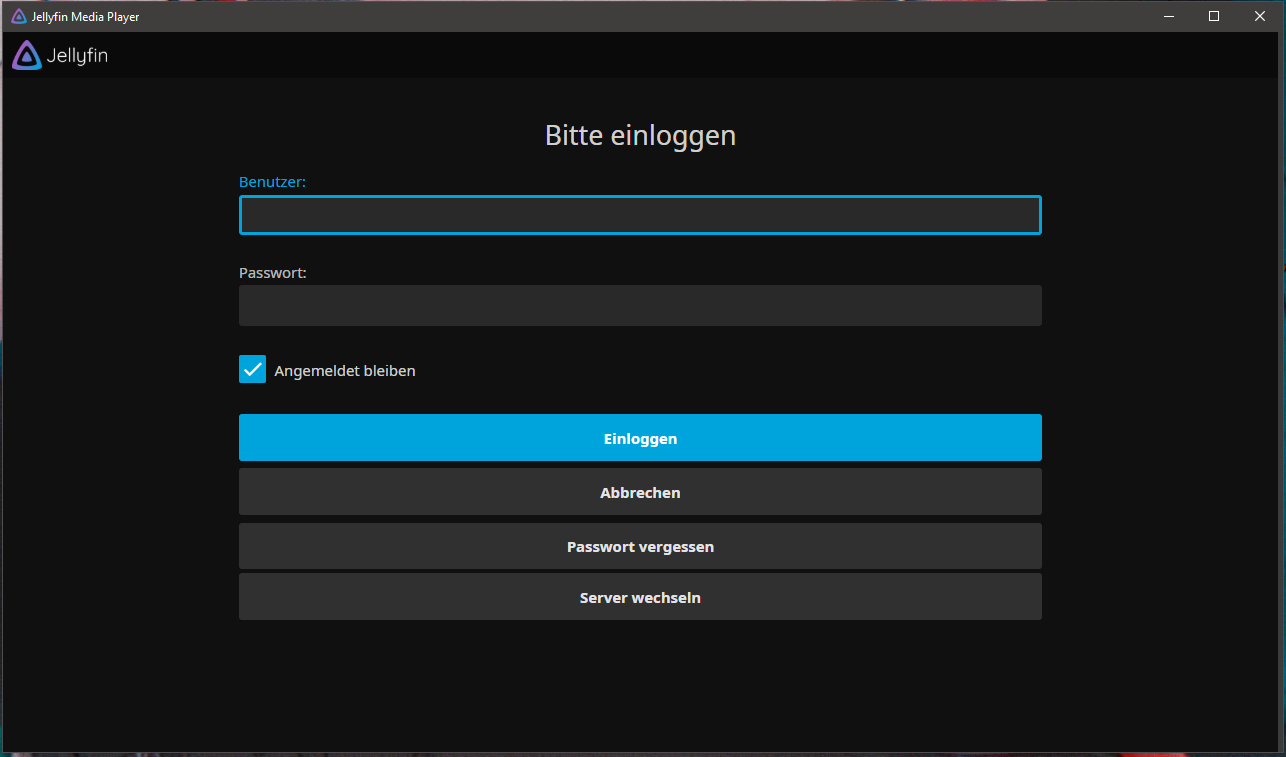Screen dimensions: 1286x757
Task: Click the 'Jellyfin Media Player' window title text
Action: [x=85, y=17]
